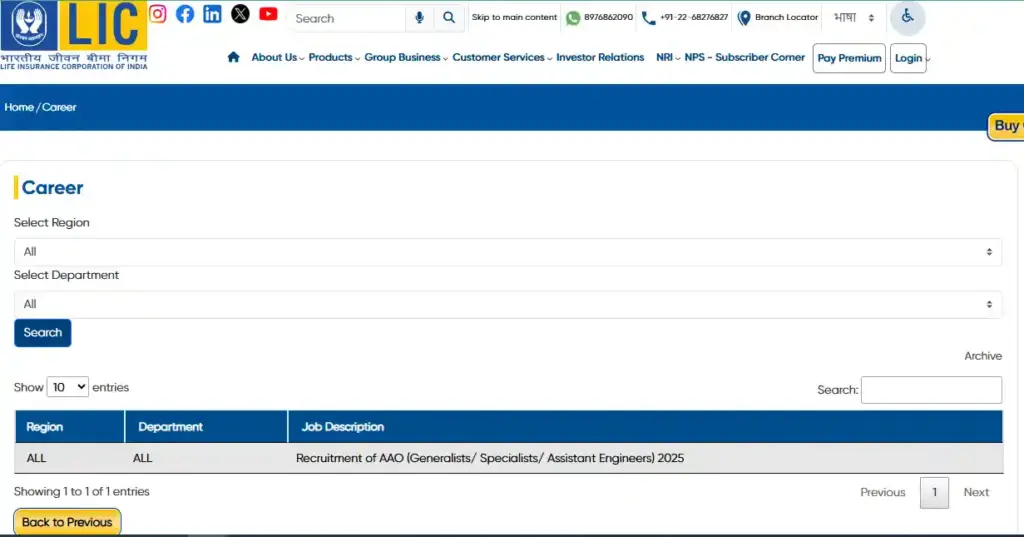Click the 8976862090 WhatsApp number
Image resolution: width=1024 pixels, height=537 pixels.
click(608, 18)
